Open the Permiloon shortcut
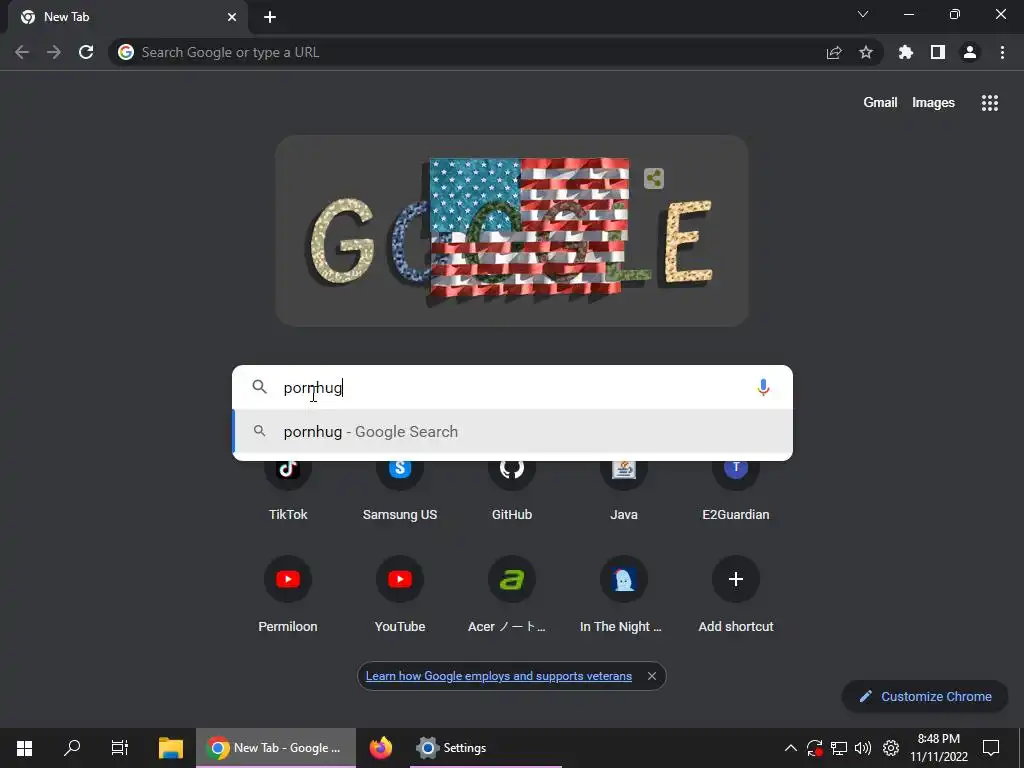 click(x=288, y=594)
